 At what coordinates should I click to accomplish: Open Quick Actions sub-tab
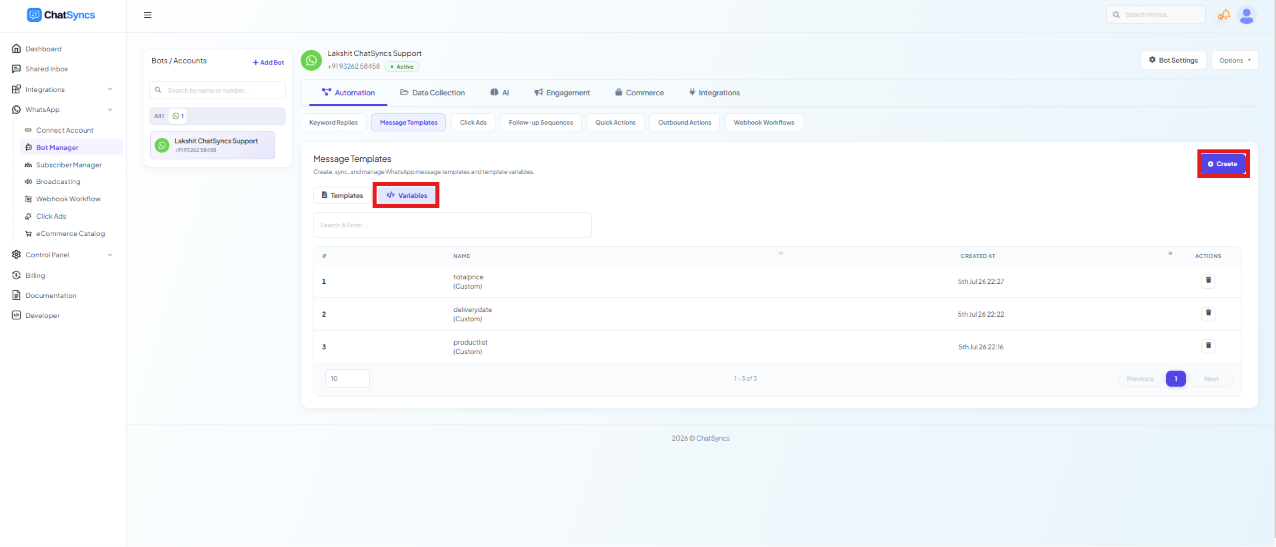(615, 122)
